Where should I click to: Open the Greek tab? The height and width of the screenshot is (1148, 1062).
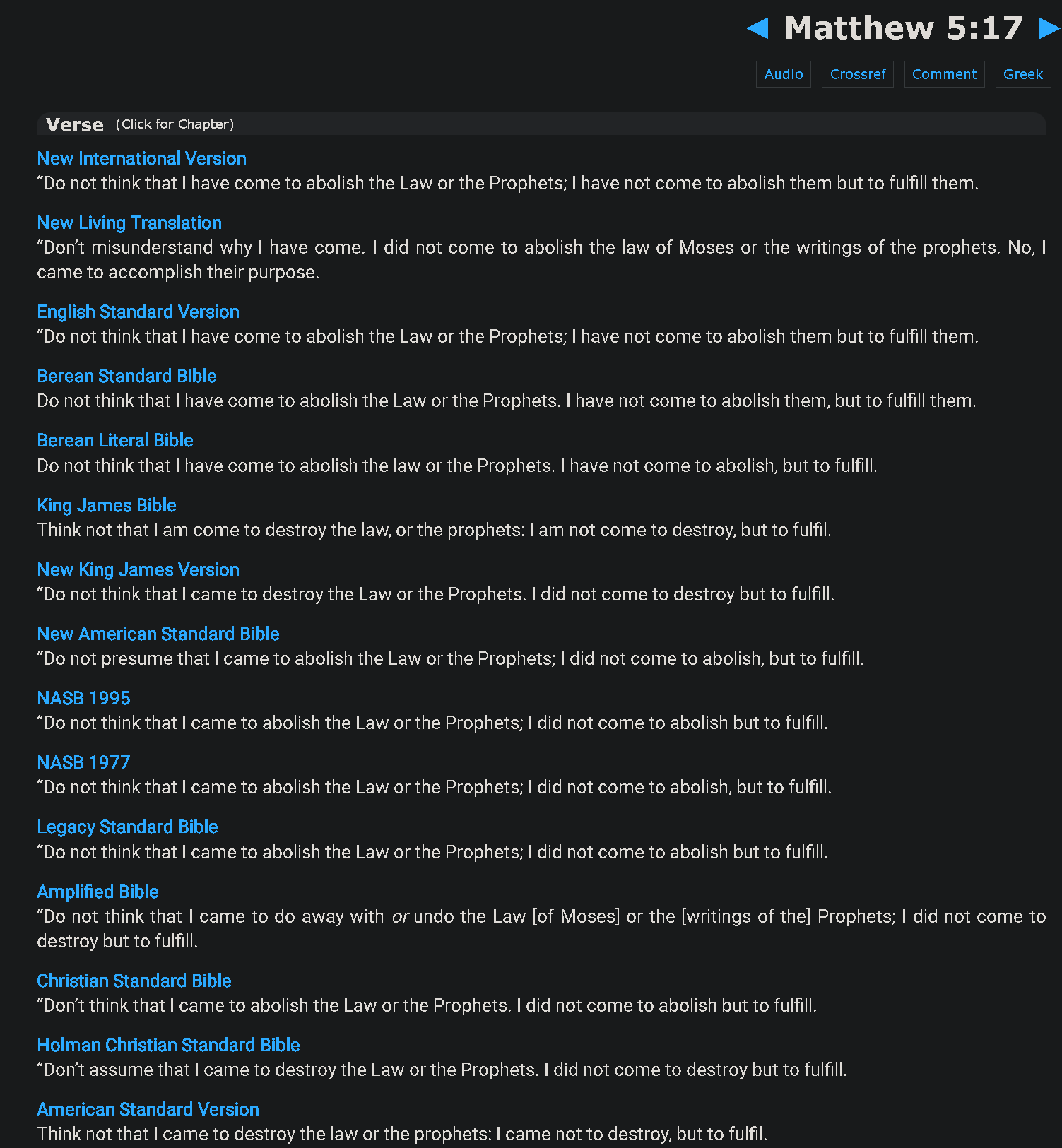click(x=1023, y=74)
